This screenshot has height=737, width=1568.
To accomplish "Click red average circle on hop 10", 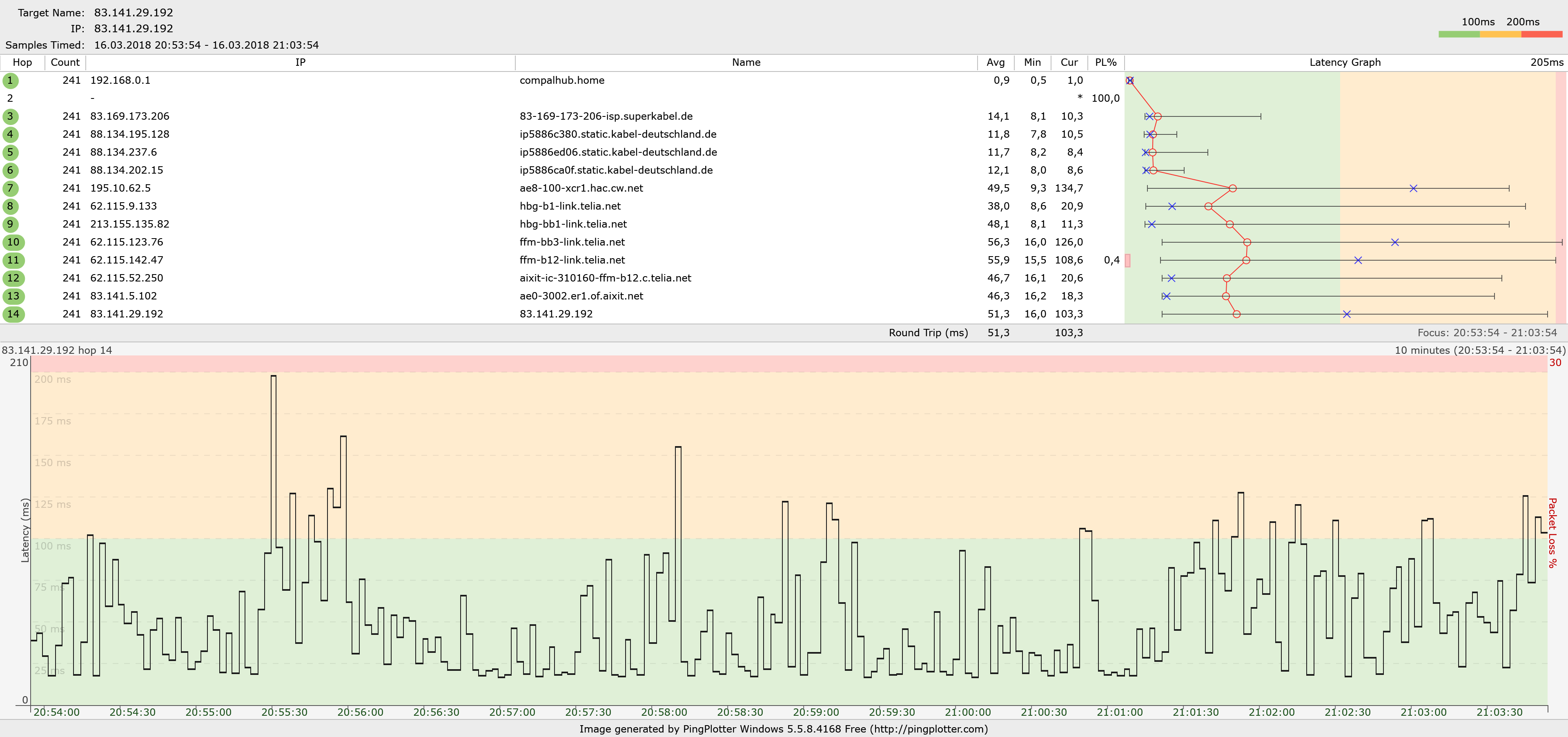I will [1247, 242].
